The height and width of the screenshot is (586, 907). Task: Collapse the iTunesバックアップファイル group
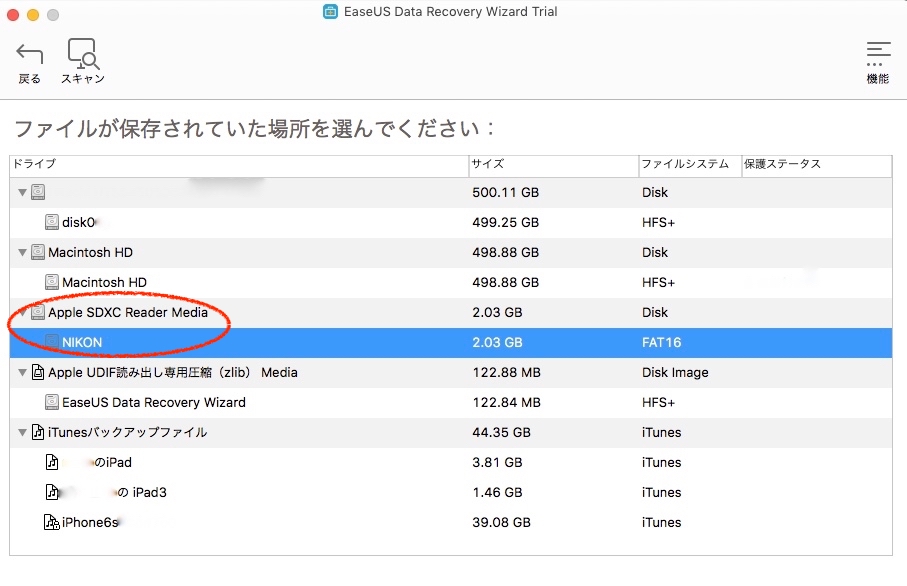tap(22, 433)
